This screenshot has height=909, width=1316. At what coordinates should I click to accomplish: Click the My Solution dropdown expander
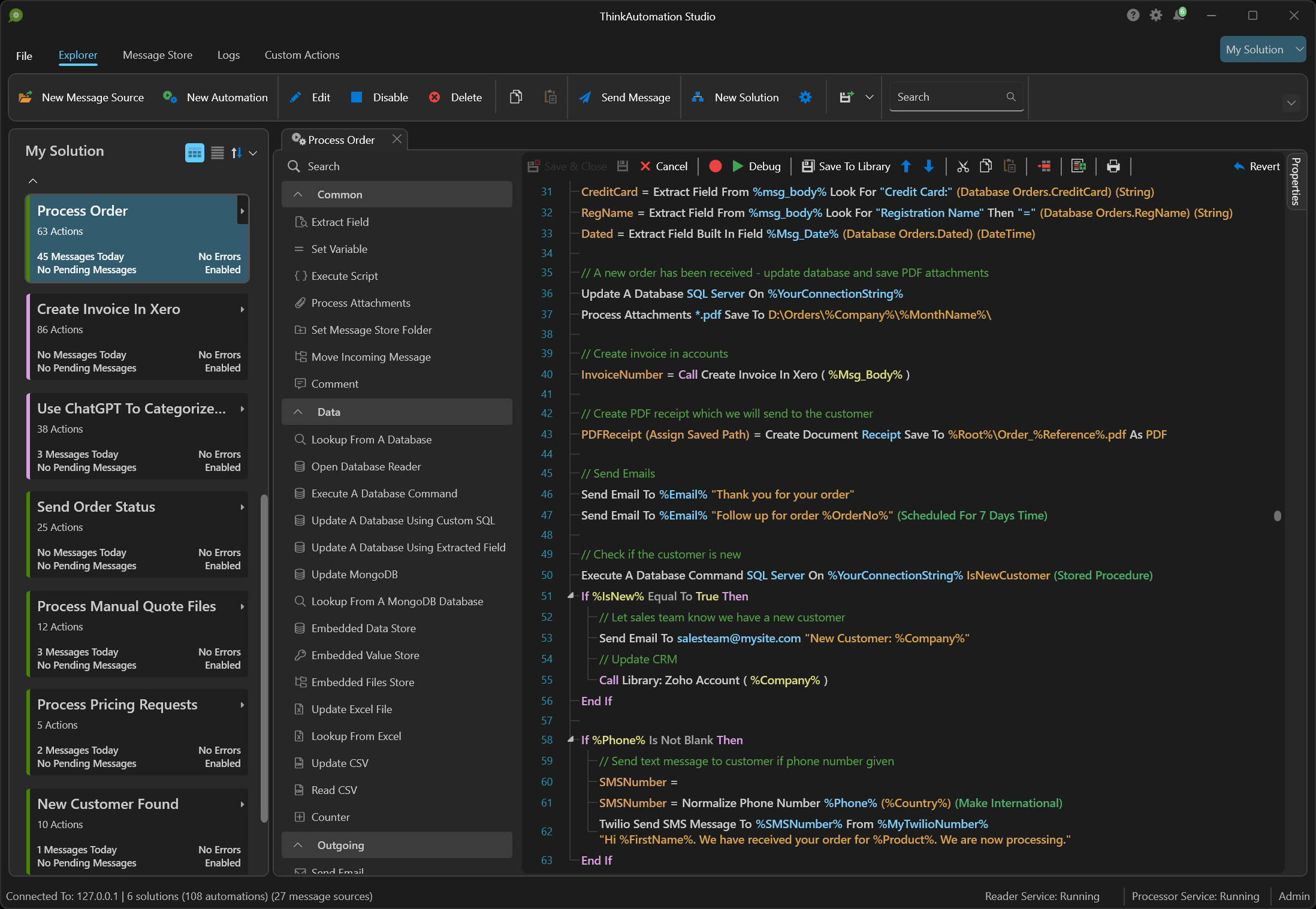pyautogui.click(x=1298, y=49)
